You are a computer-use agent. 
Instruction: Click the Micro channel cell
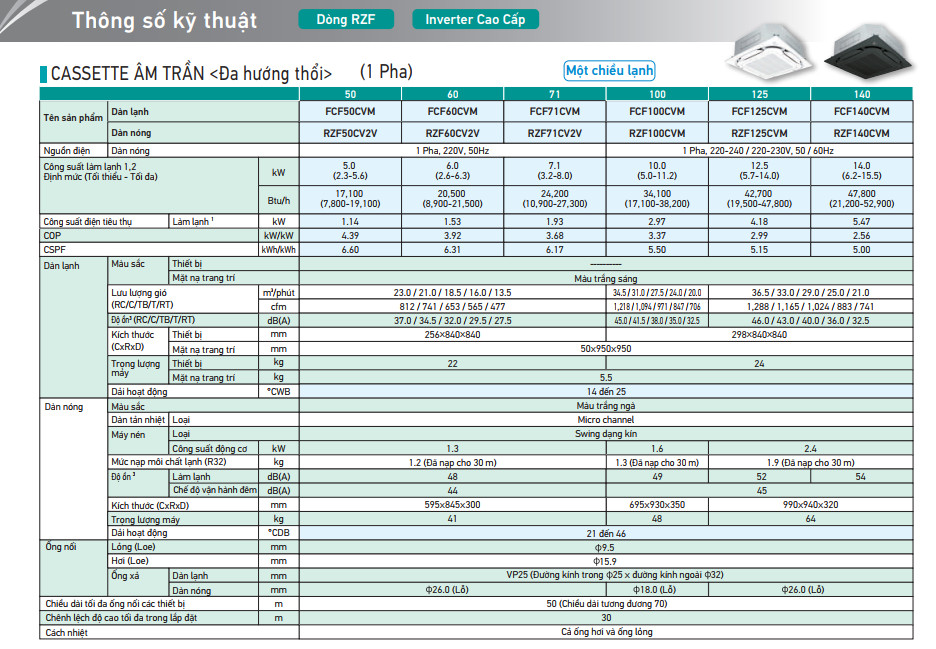605,420
